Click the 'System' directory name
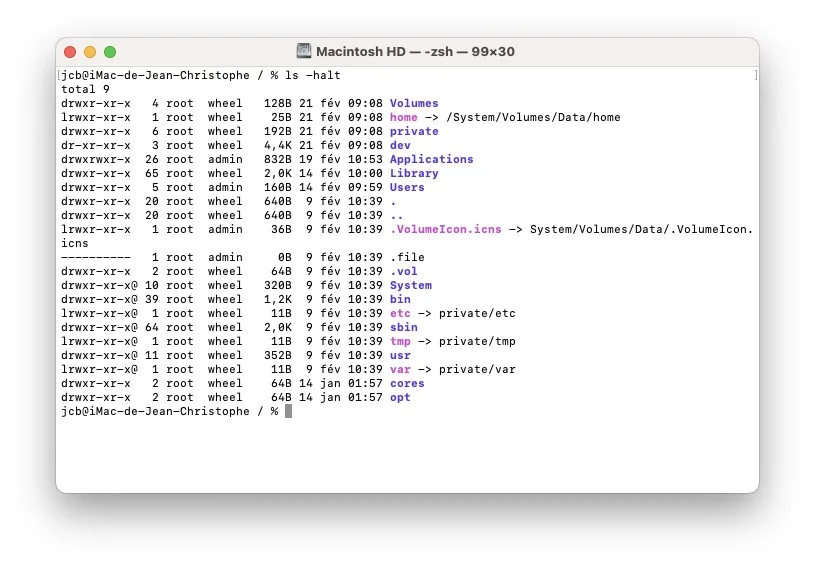 pos(411,286)
